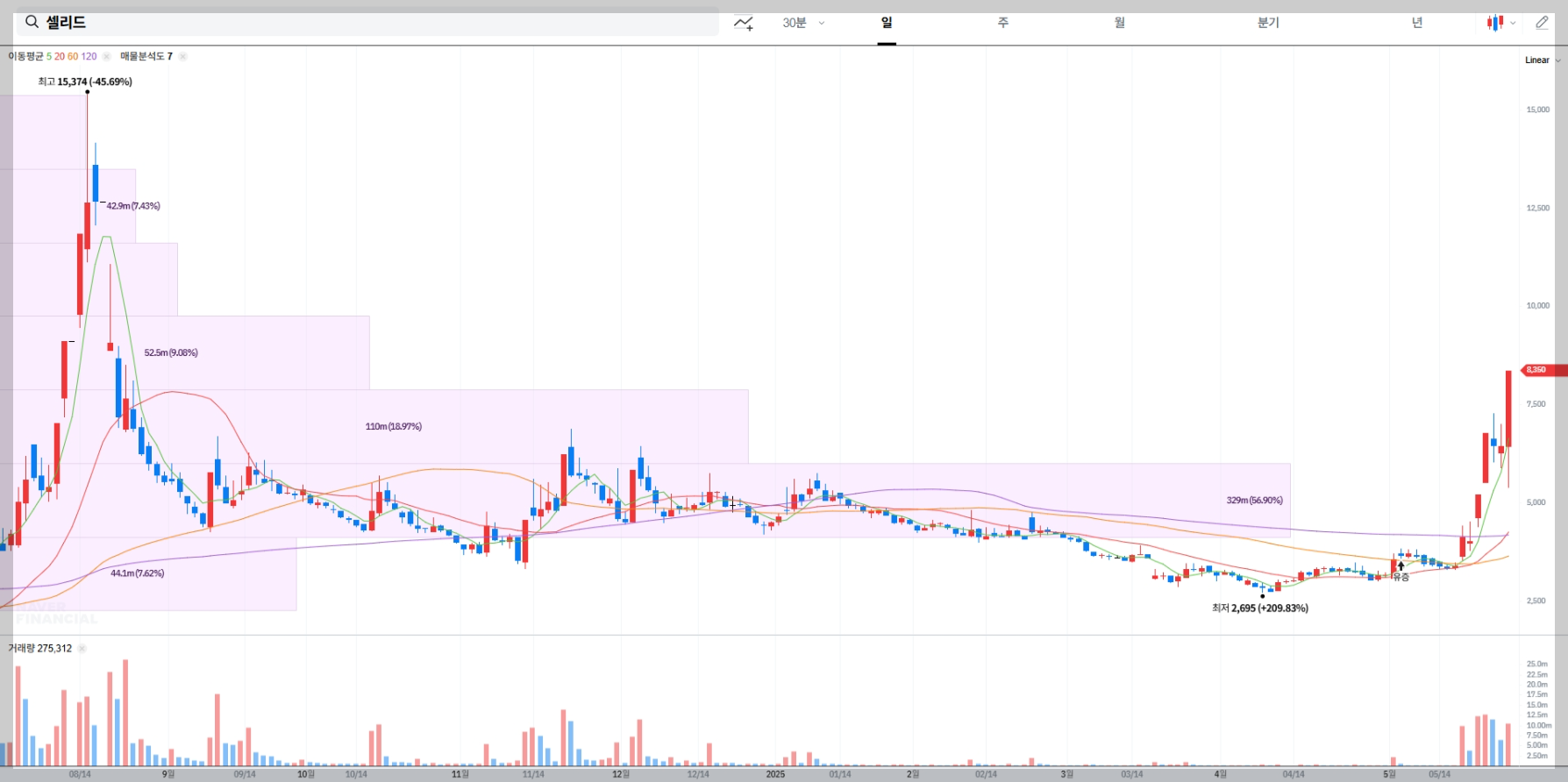This screenshot has height=782, width=1568.
Task: Expand the chart type chevron next to candlestick icon
Action: pyautogui.click(x=1513, y=24)
